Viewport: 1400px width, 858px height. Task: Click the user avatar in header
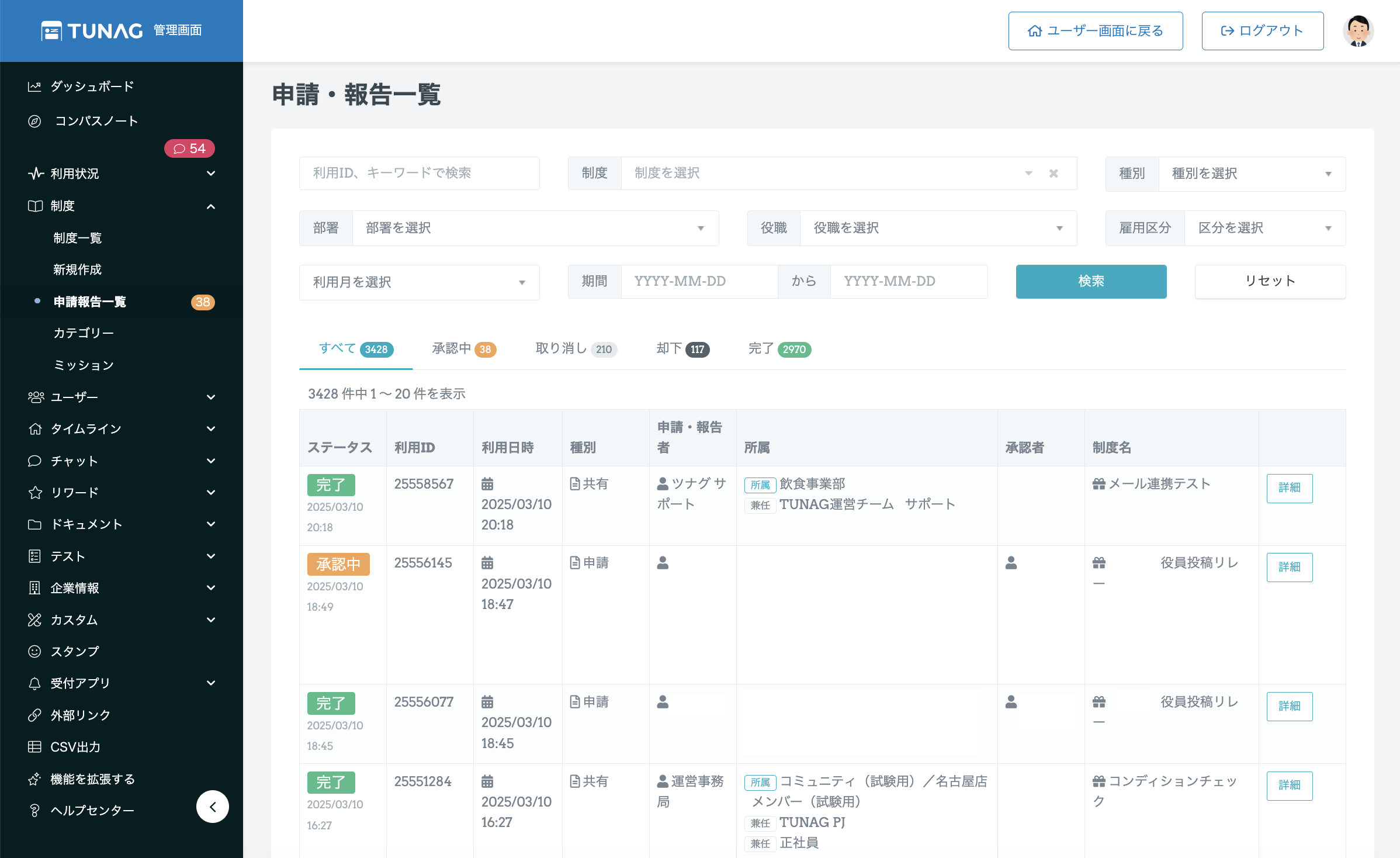click(x=1358, y=31)
